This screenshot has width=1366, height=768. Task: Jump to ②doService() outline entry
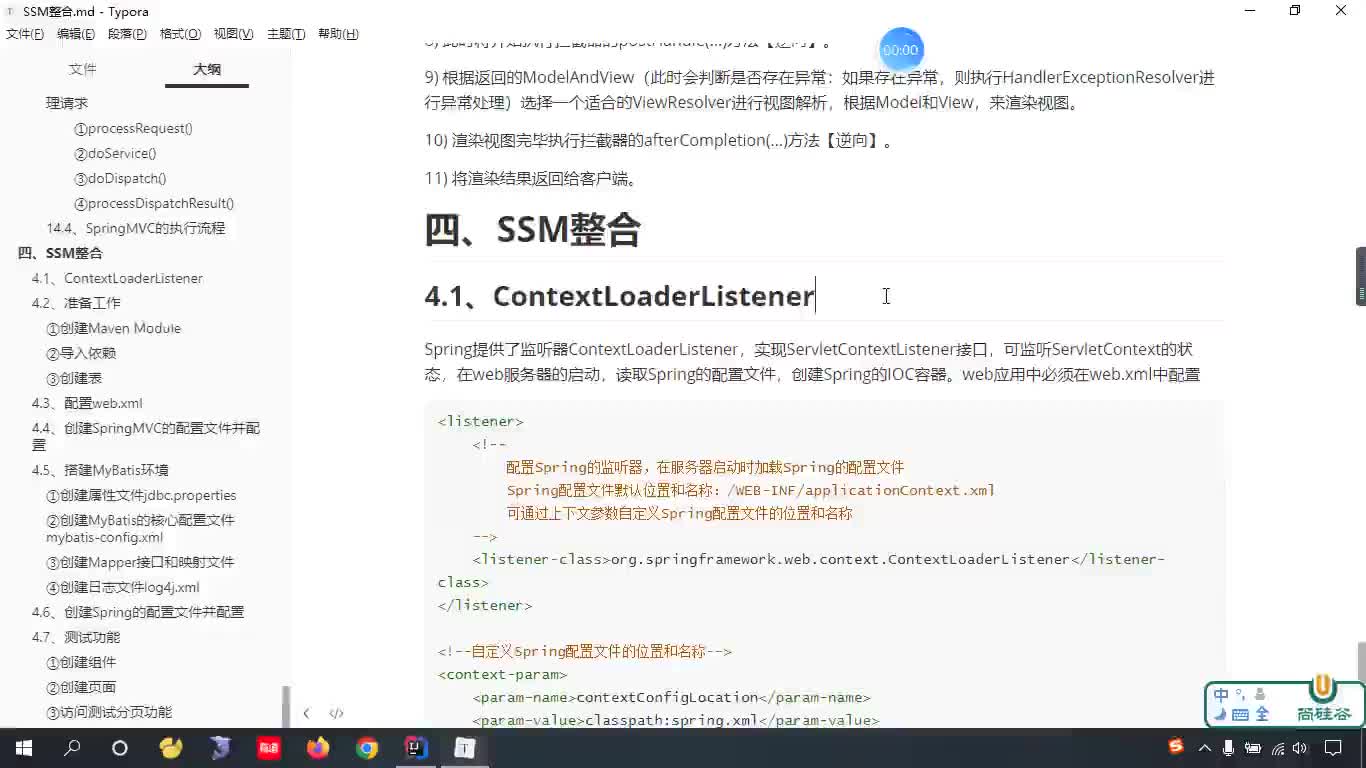[115, 153]
